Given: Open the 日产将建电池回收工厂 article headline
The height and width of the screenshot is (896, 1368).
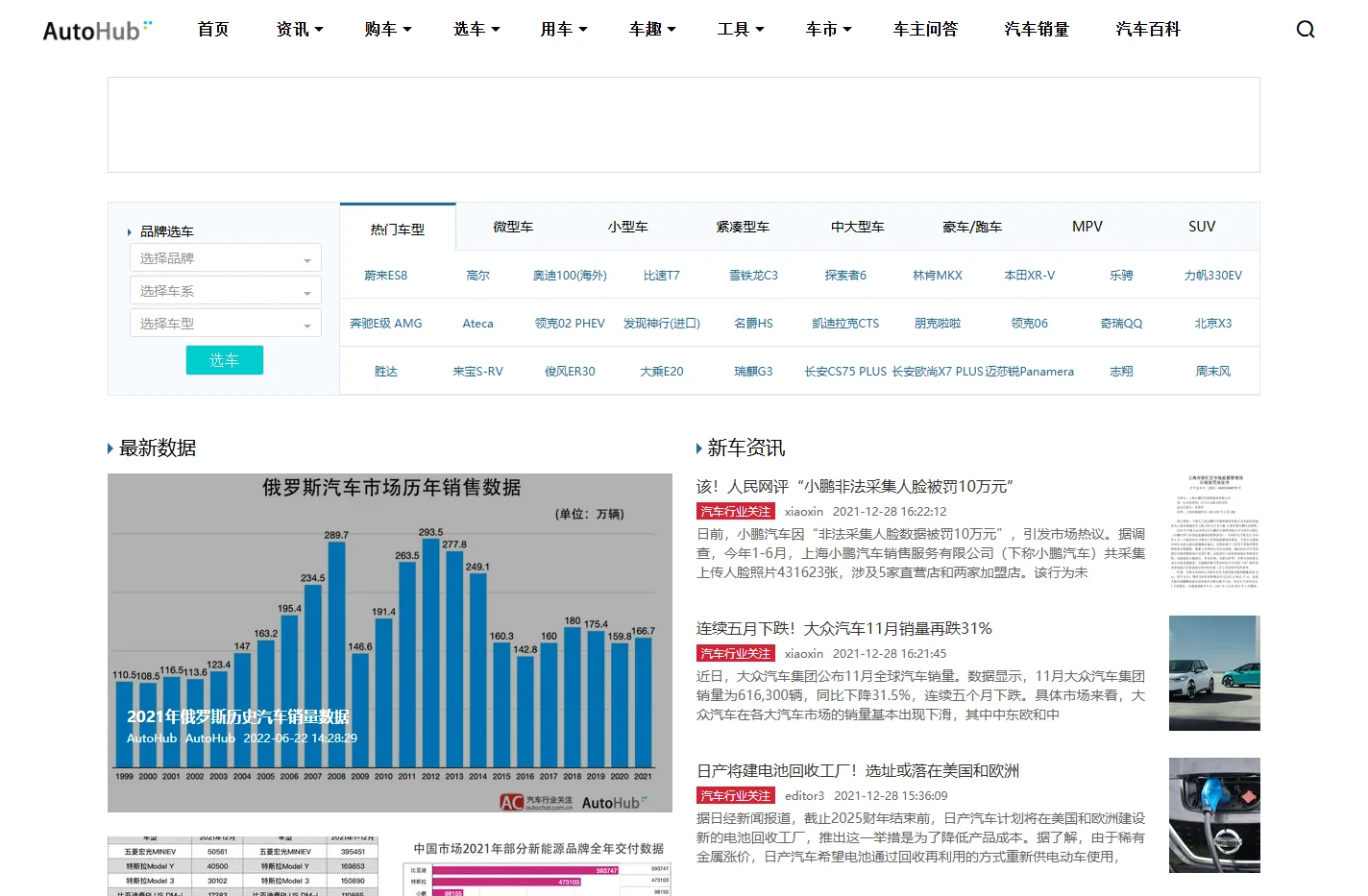Looking at the screenshot, I should pos(858,771).
